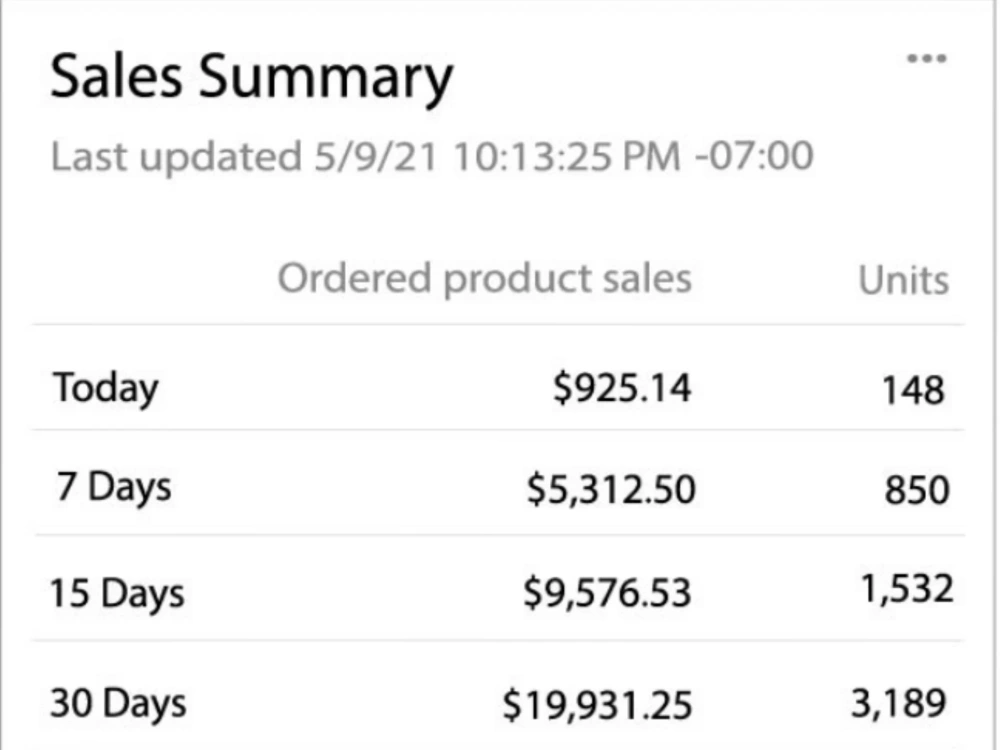The height and width of the screenshot is (750, 1000).
Task: Click the 15 Days sales $9,576.53
Action: coord(607,592)
